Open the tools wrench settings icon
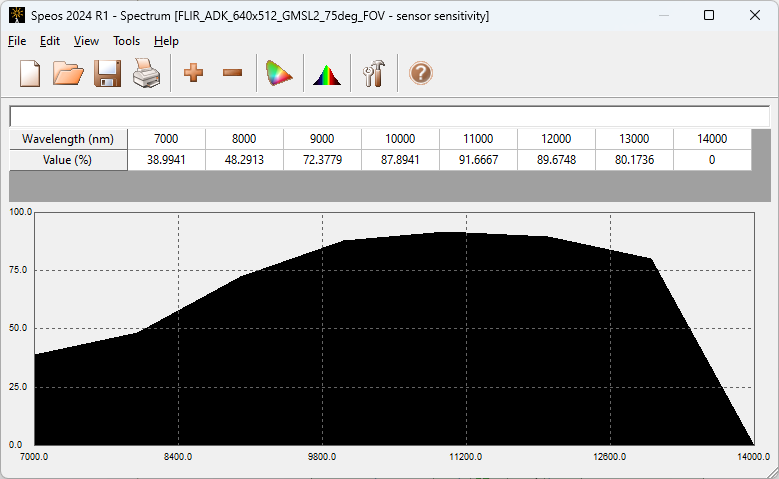779x479 pixels. 374,74
